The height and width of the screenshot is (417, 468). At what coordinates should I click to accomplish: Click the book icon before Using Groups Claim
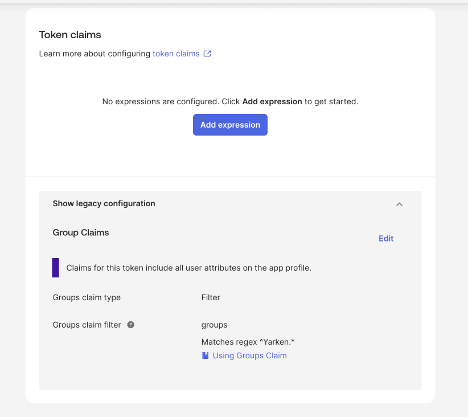tap(205, 356)
